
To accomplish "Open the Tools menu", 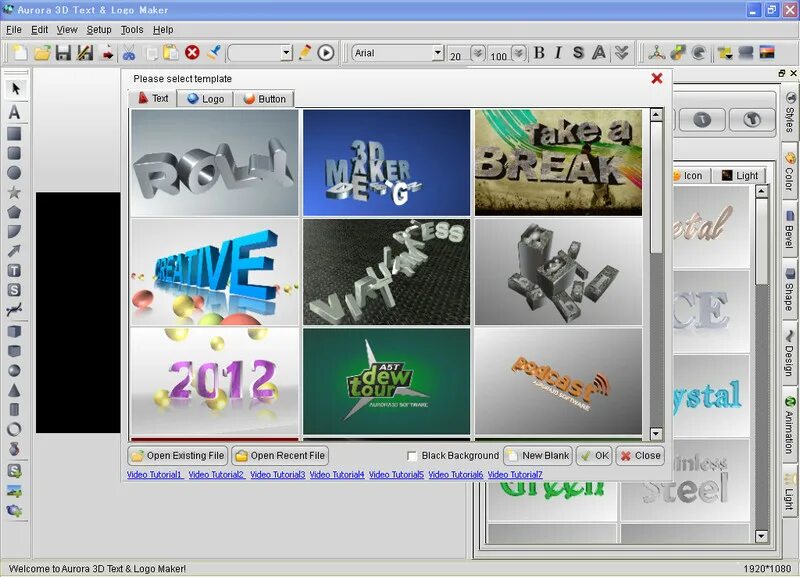I will [x=132, y=30].
